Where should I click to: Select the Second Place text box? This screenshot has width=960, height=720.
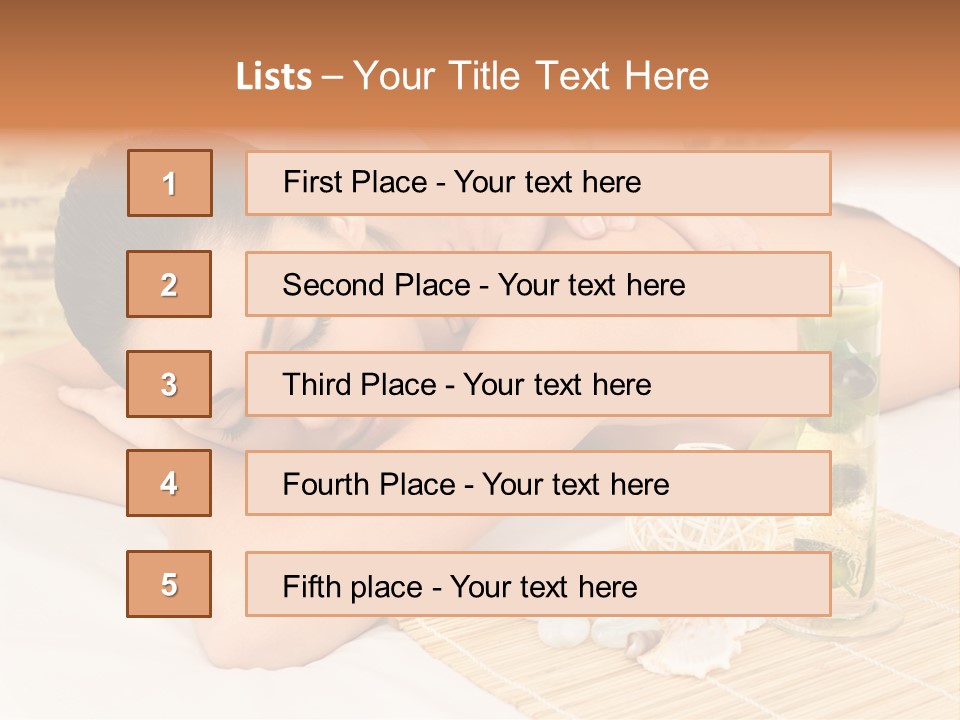click(x=538, y=284)
